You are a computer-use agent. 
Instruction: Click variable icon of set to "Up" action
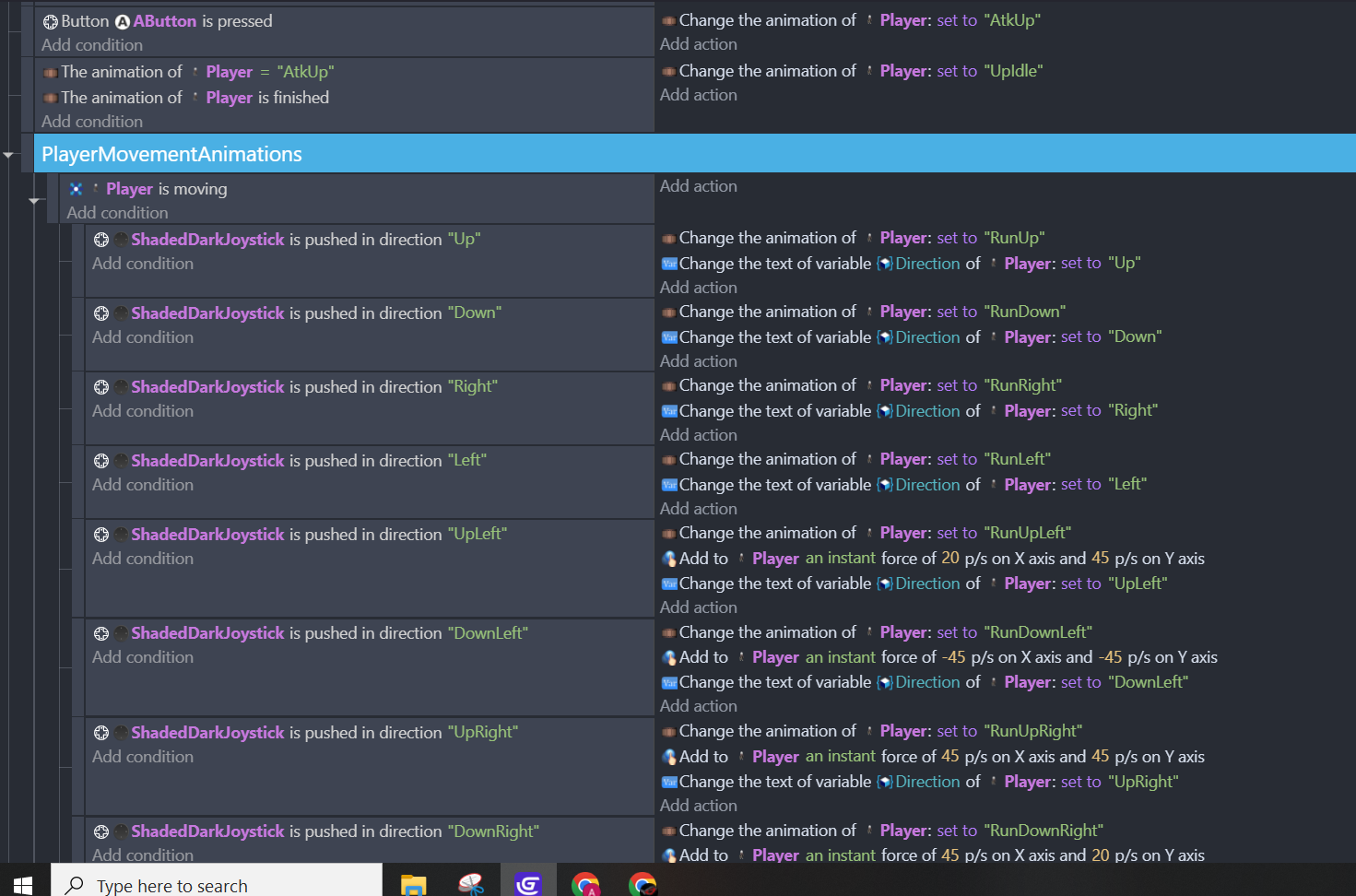point(670,264)
